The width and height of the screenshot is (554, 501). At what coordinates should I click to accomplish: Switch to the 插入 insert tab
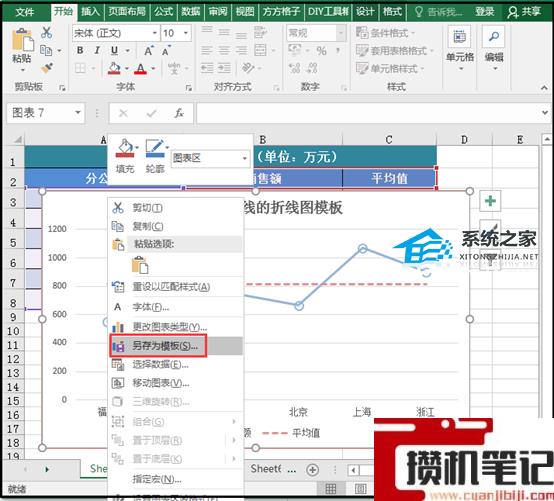90,12
